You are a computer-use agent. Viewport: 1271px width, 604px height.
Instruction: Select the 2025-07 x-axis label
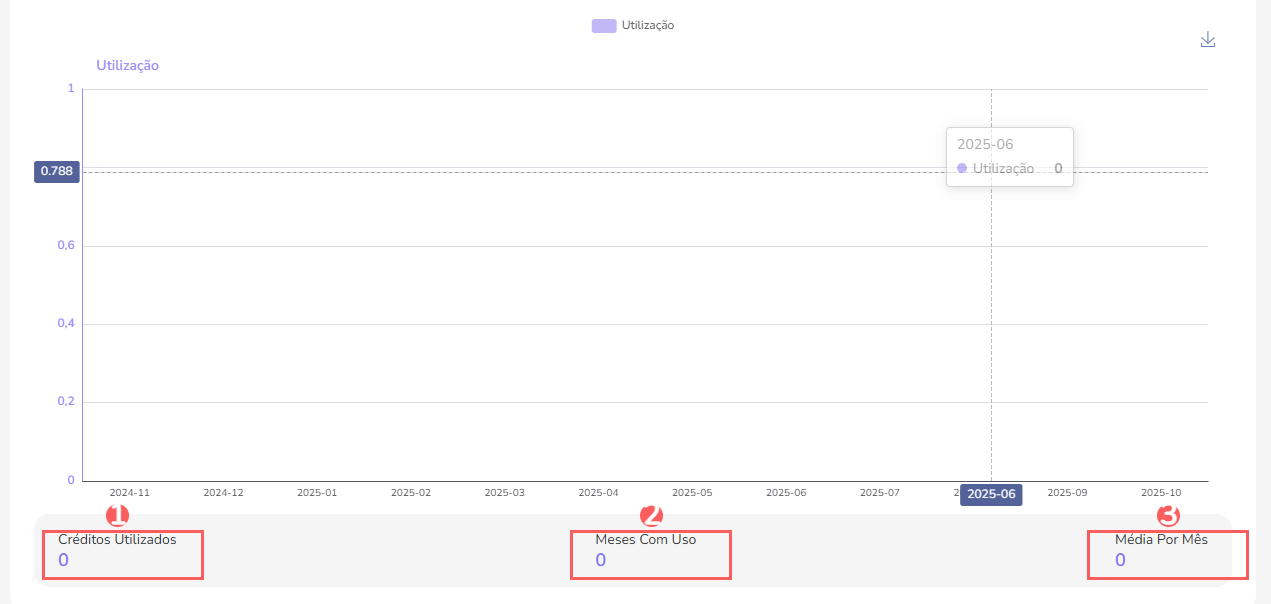(880, 493)
